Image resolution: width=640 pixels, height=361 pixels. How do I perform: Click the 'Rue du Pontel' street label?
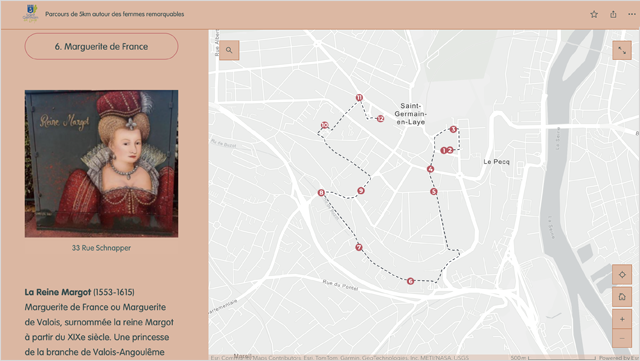pos(340,285)
